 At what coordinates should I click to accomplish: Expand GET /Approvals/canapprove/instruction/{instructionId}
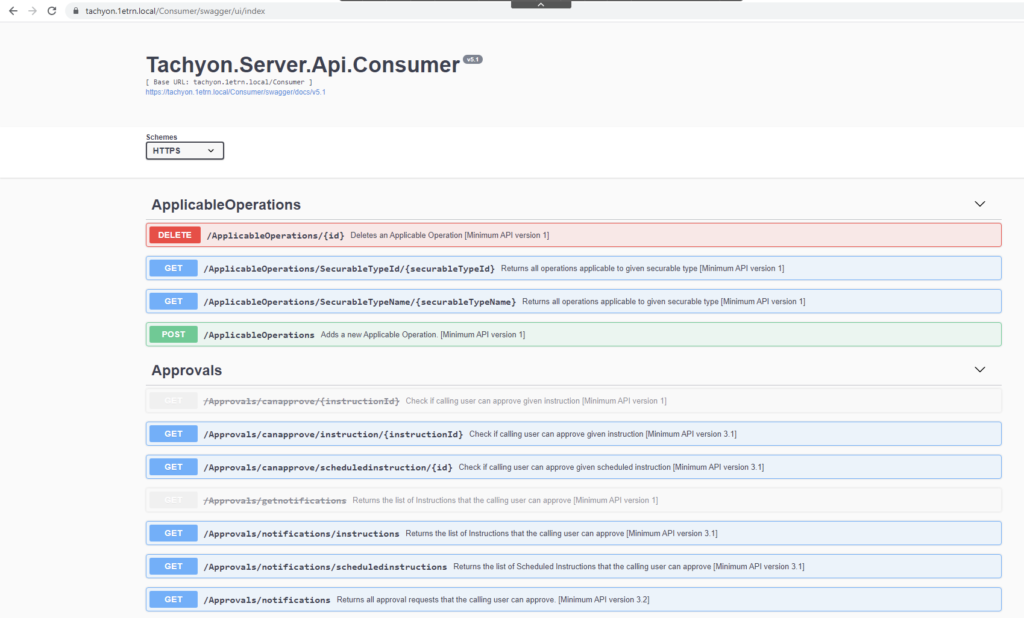tap(573, 434)
